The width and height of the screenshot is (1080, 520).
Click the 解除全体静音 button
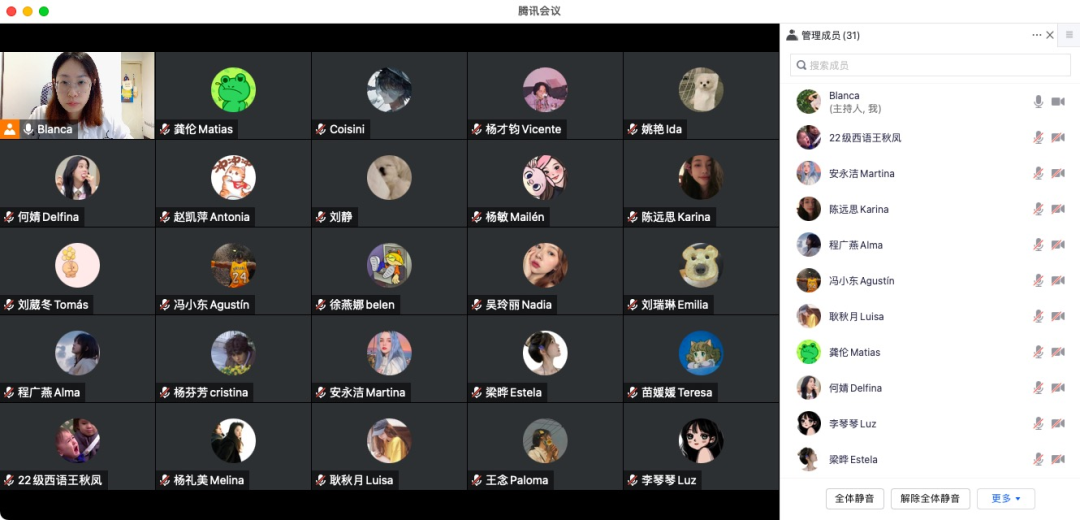931,498
